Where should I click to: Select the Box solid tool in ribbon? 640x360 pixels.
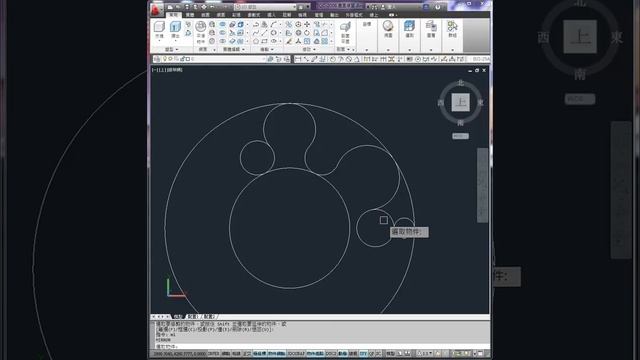coord(159,29)
